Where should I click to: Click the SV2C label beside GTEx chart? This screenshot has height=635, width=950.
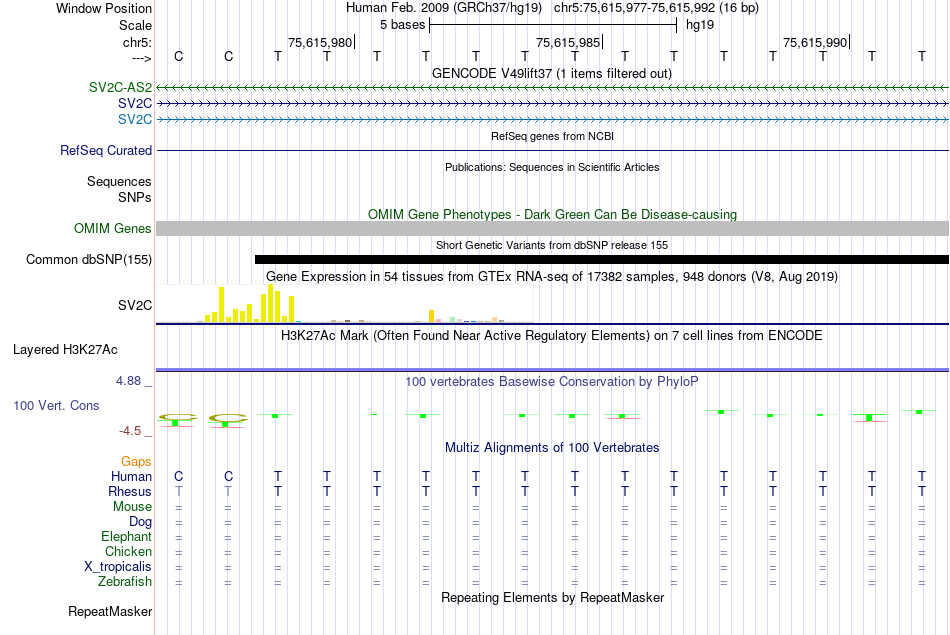coord(135,305)
